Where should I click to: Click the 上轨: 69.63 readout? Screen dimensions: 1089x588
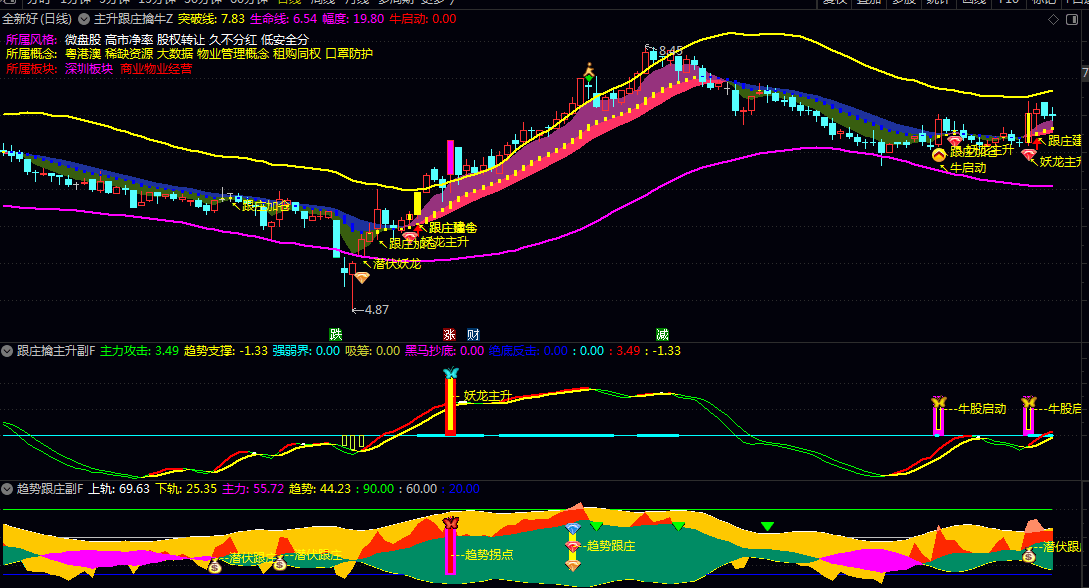(119, 489)
